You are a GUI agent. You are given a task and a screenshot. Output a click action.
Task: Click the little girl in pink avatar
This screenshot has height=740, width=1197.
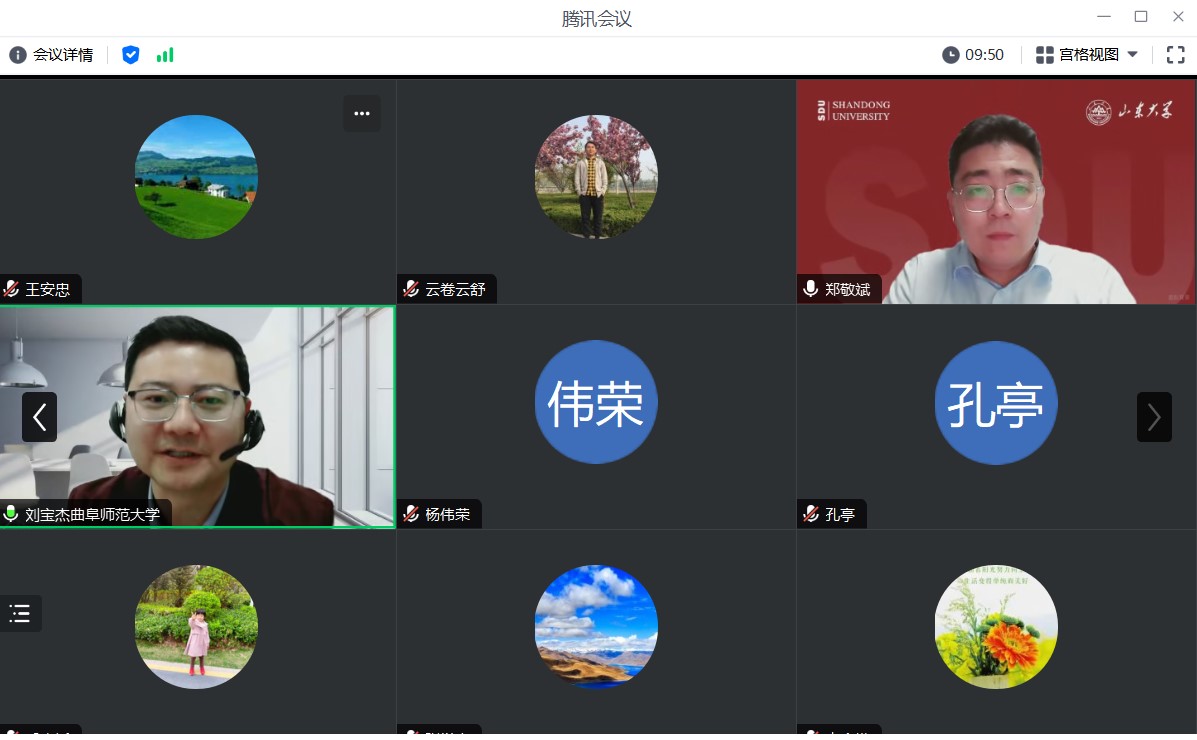[x=196, y=627]
